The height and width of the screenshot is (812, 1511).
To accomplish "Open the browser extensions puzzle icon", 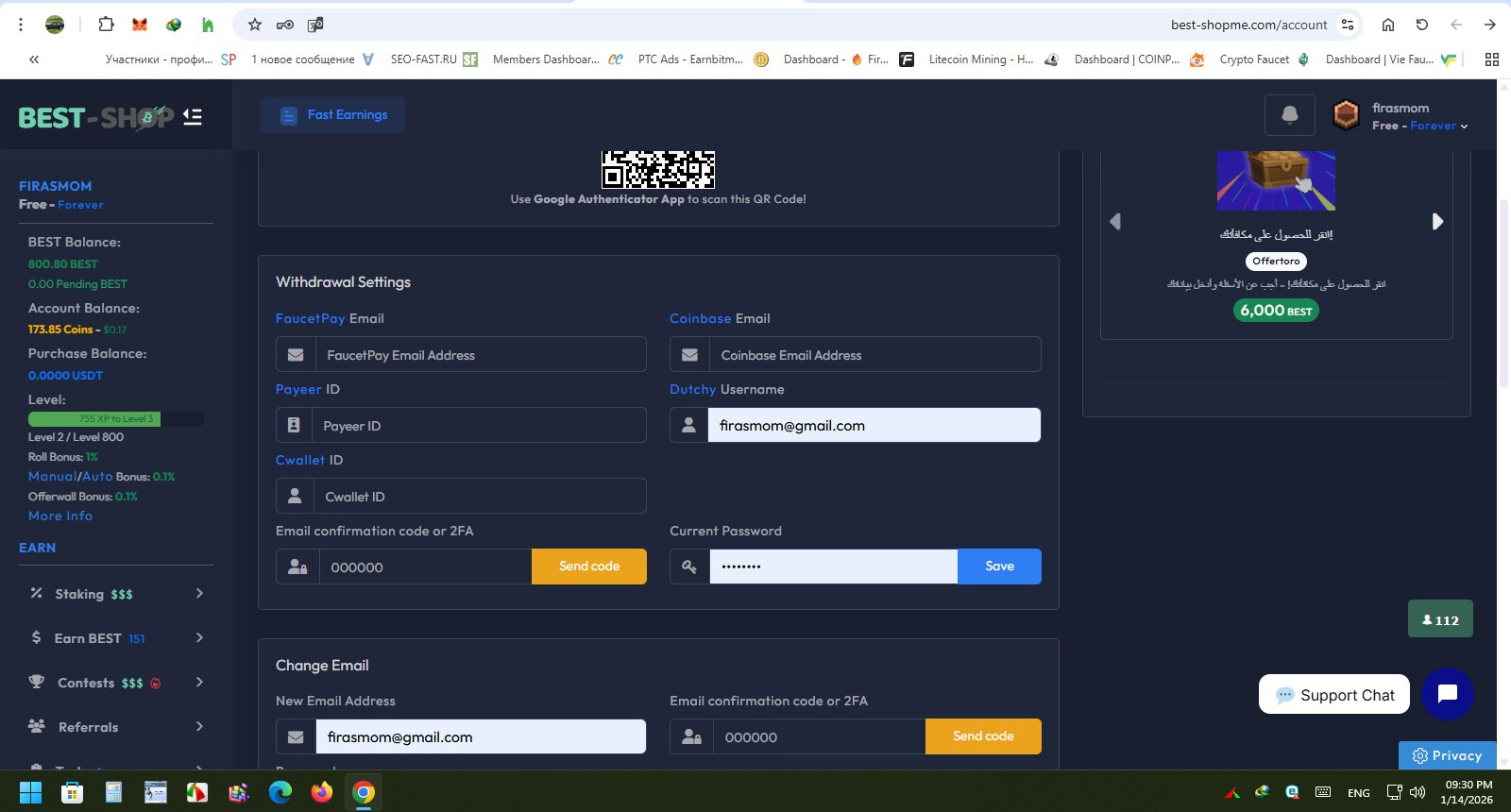I will point(106,25).
